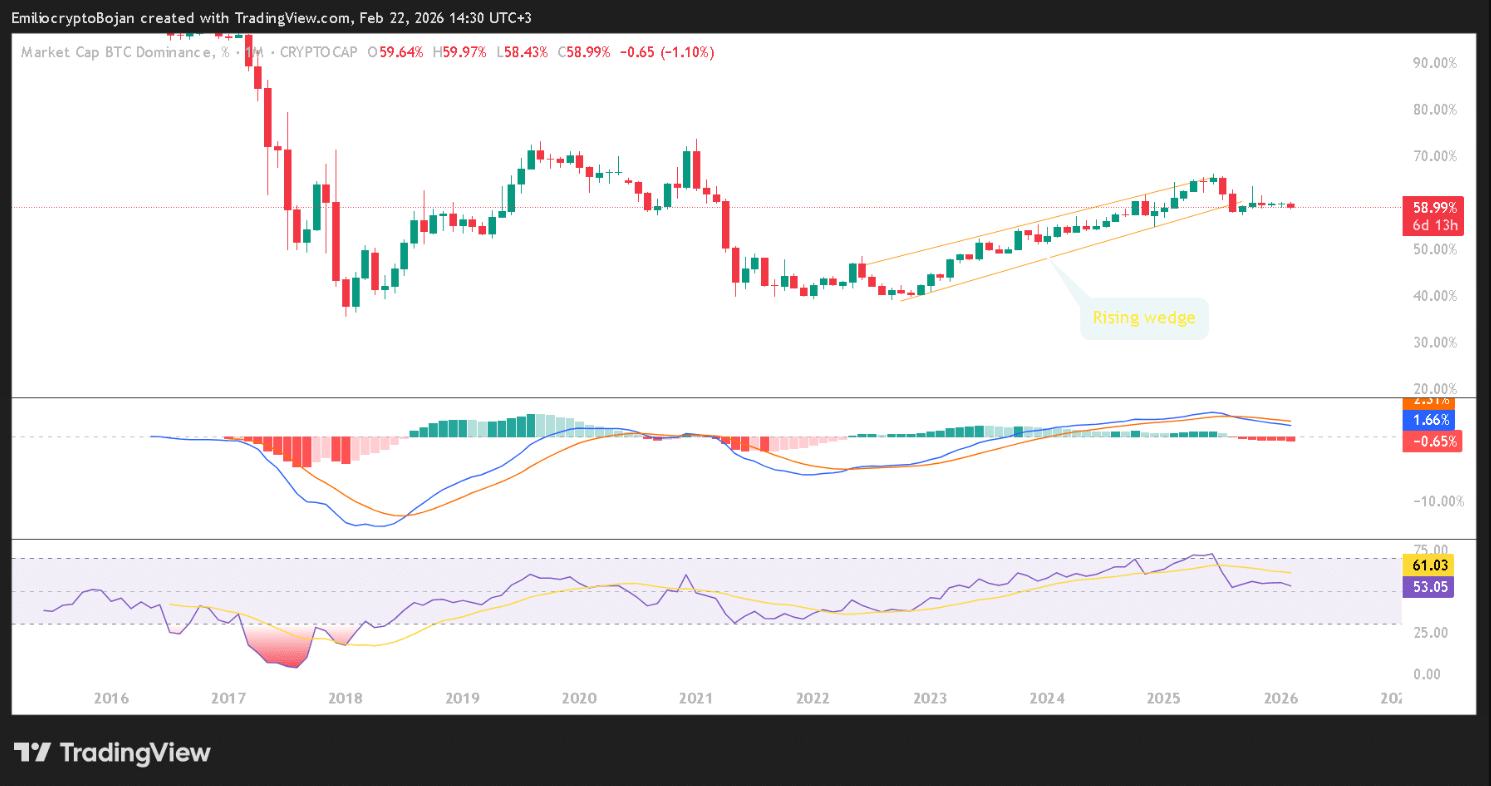Screen dimensions: 1491x786
Task: Click the red -0.65% histogram value tag
Action: point(1433,441)
